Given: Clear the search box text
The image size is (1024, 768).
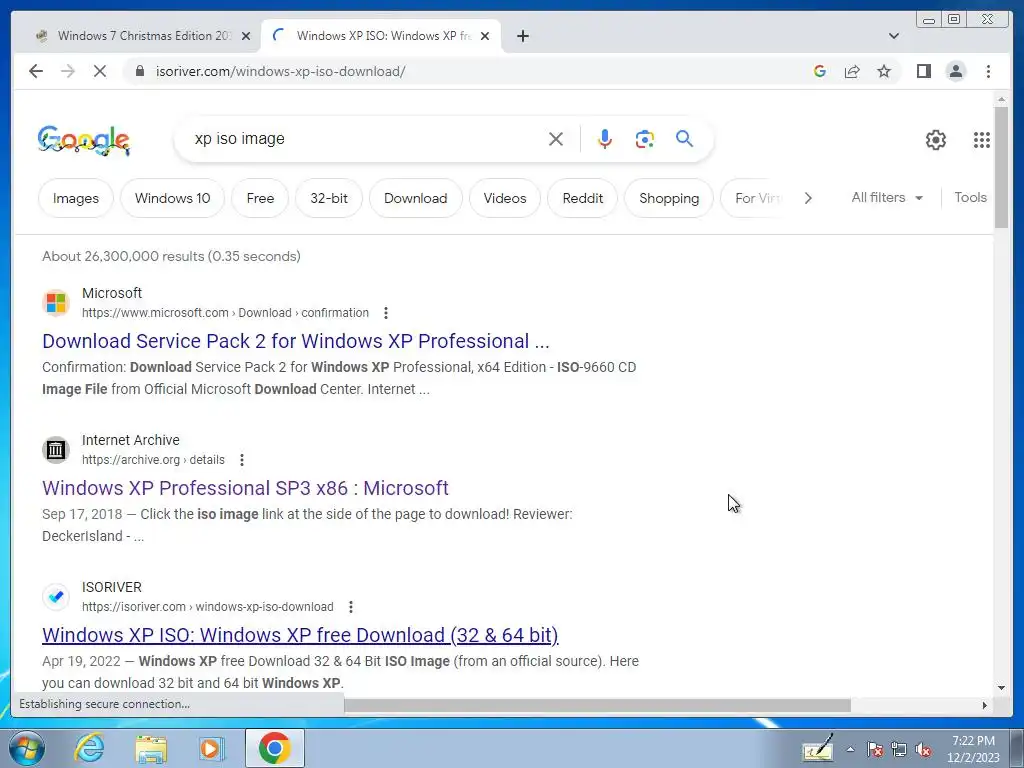Looking at the screenshot, I should (556, 138).
